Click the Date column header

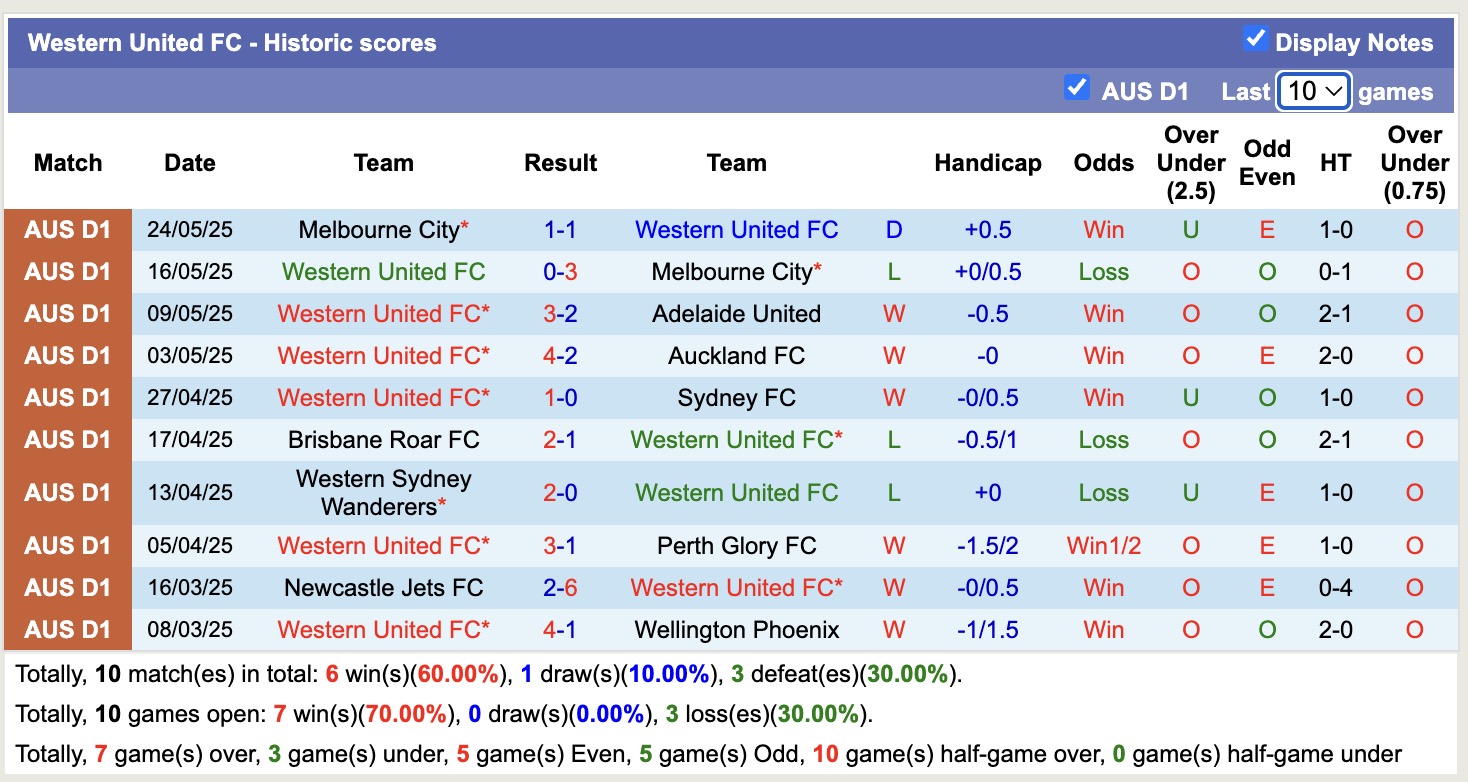189,162
